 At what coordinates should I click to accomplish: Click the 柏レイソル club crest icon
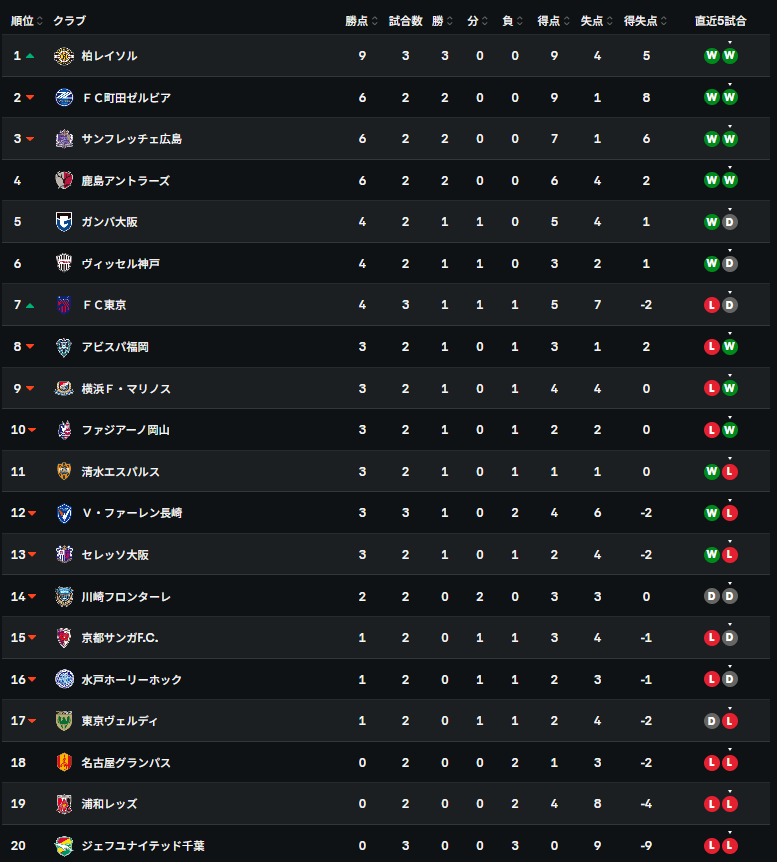pyautogui.click(x=64, y=56)
